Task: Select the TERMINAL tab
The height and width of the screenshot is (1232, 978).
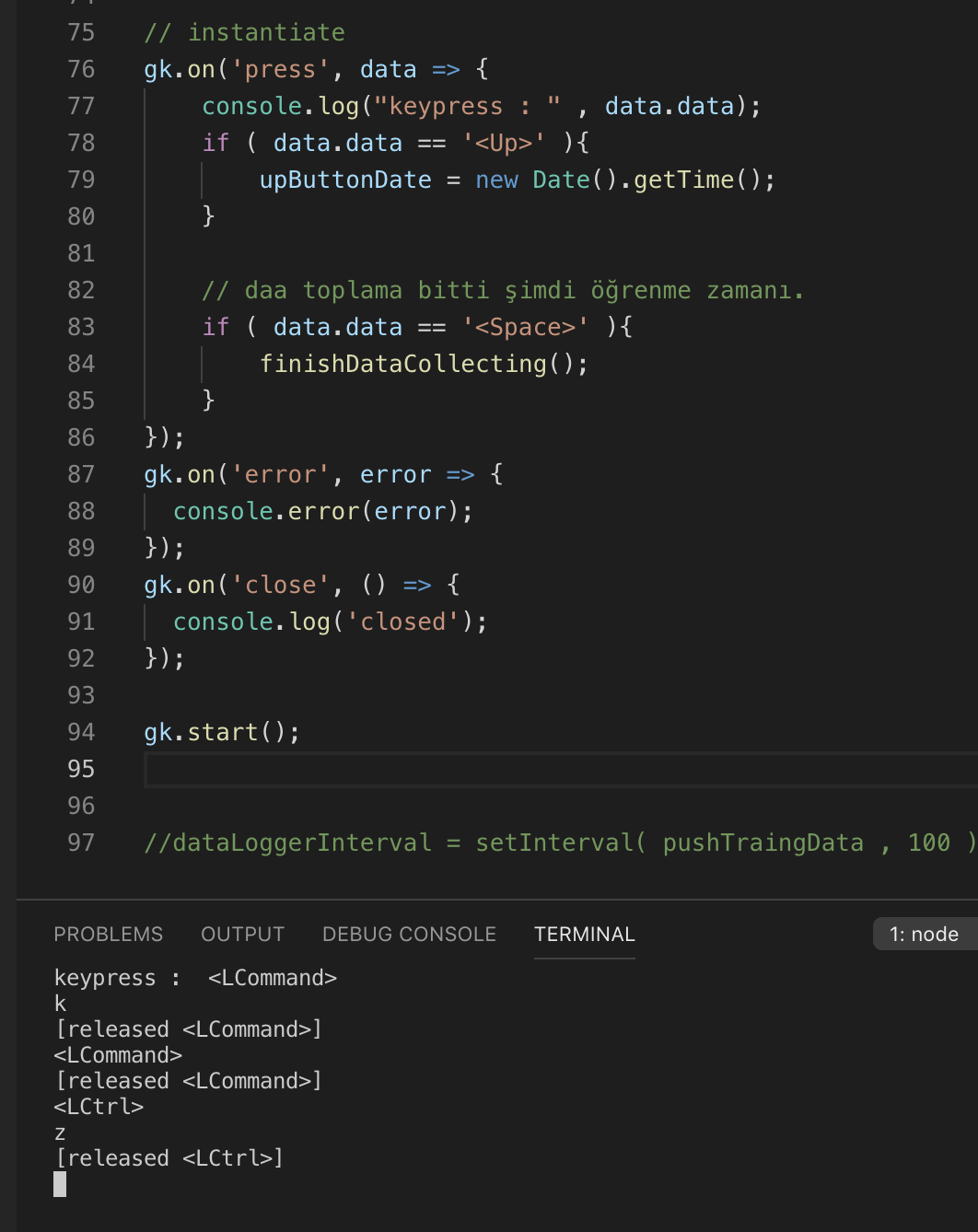Action: 584,934
